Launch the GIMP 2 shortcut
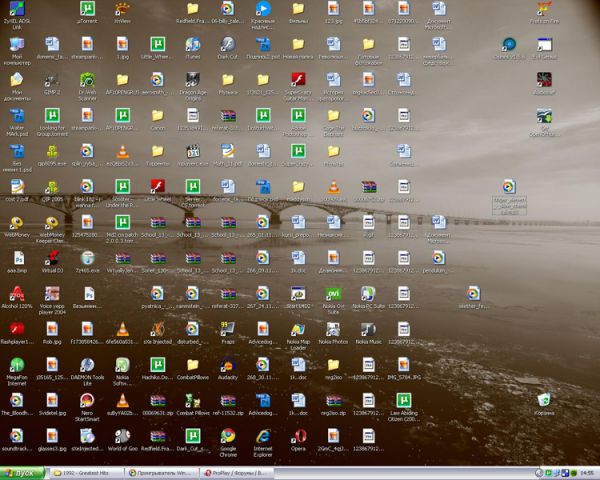The image size is (600, 480). pyautogui.click(x=51, y=81)
